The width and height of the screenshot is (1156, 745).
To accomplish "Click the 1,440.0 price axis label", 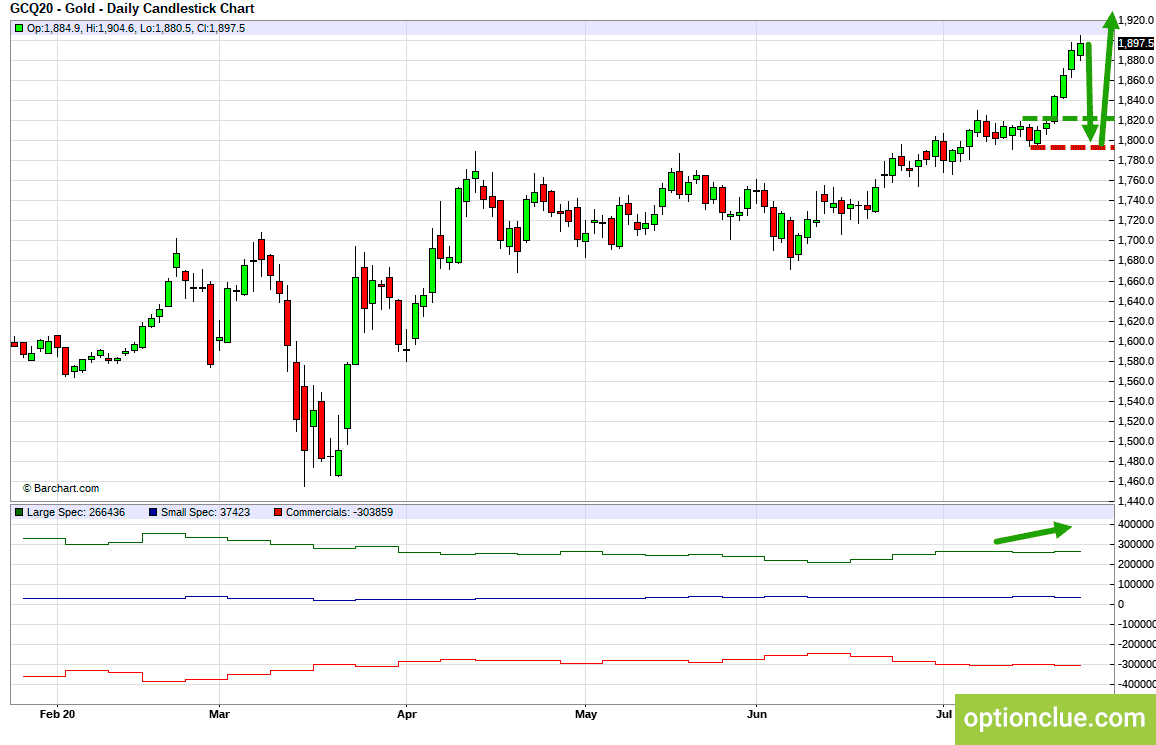I will 1136,502.
